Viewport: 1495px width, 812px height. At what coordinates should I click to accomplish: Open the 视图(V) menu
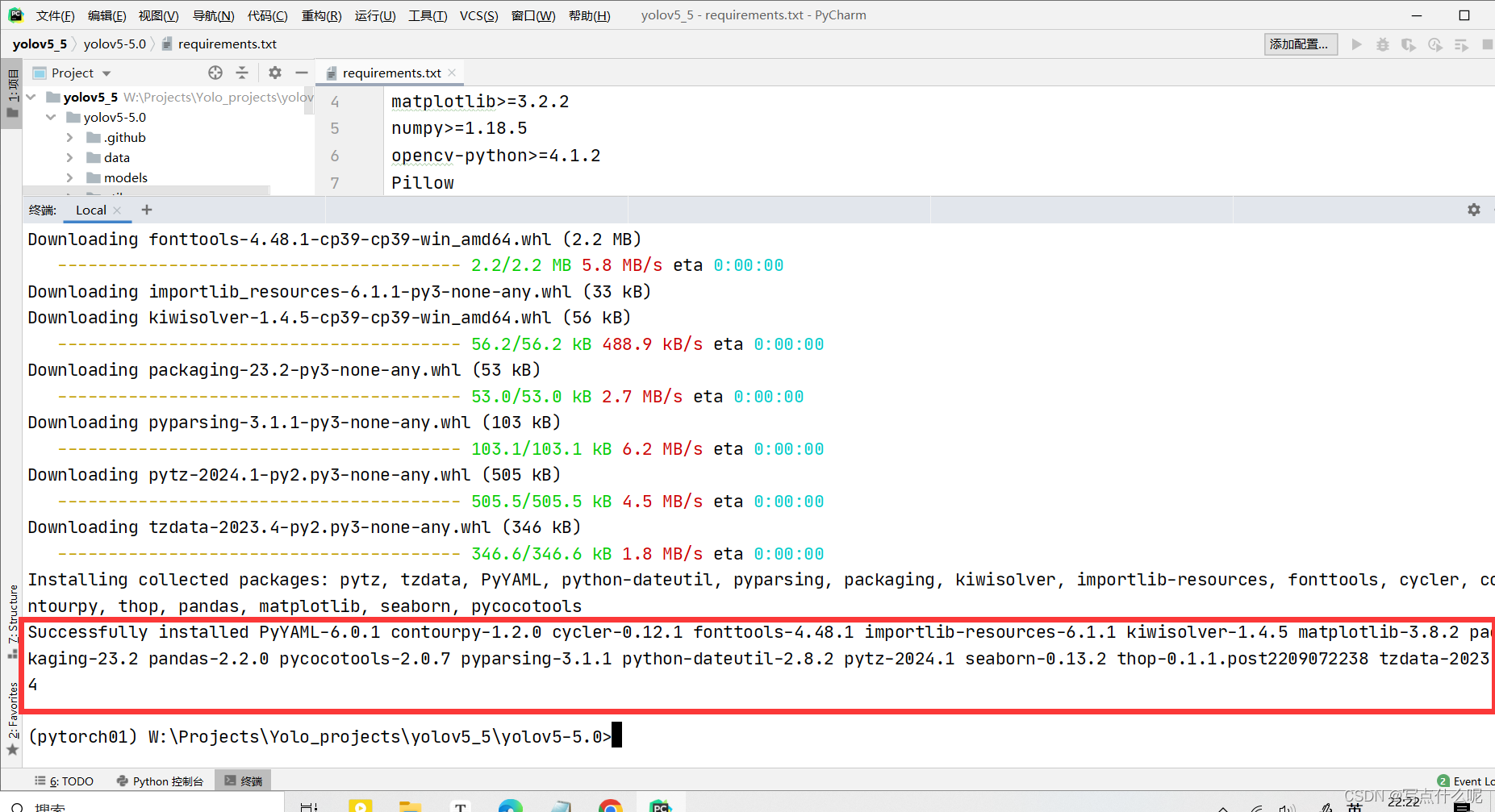point(158,15)
